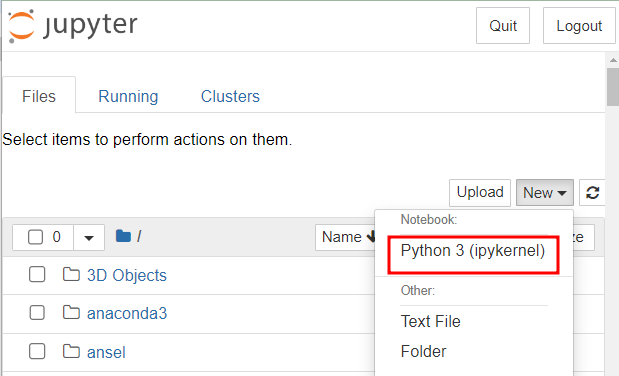Screen dimensions: 619x376
Task: Check the anaconda3 row checkbox
Action: point(37,313)
